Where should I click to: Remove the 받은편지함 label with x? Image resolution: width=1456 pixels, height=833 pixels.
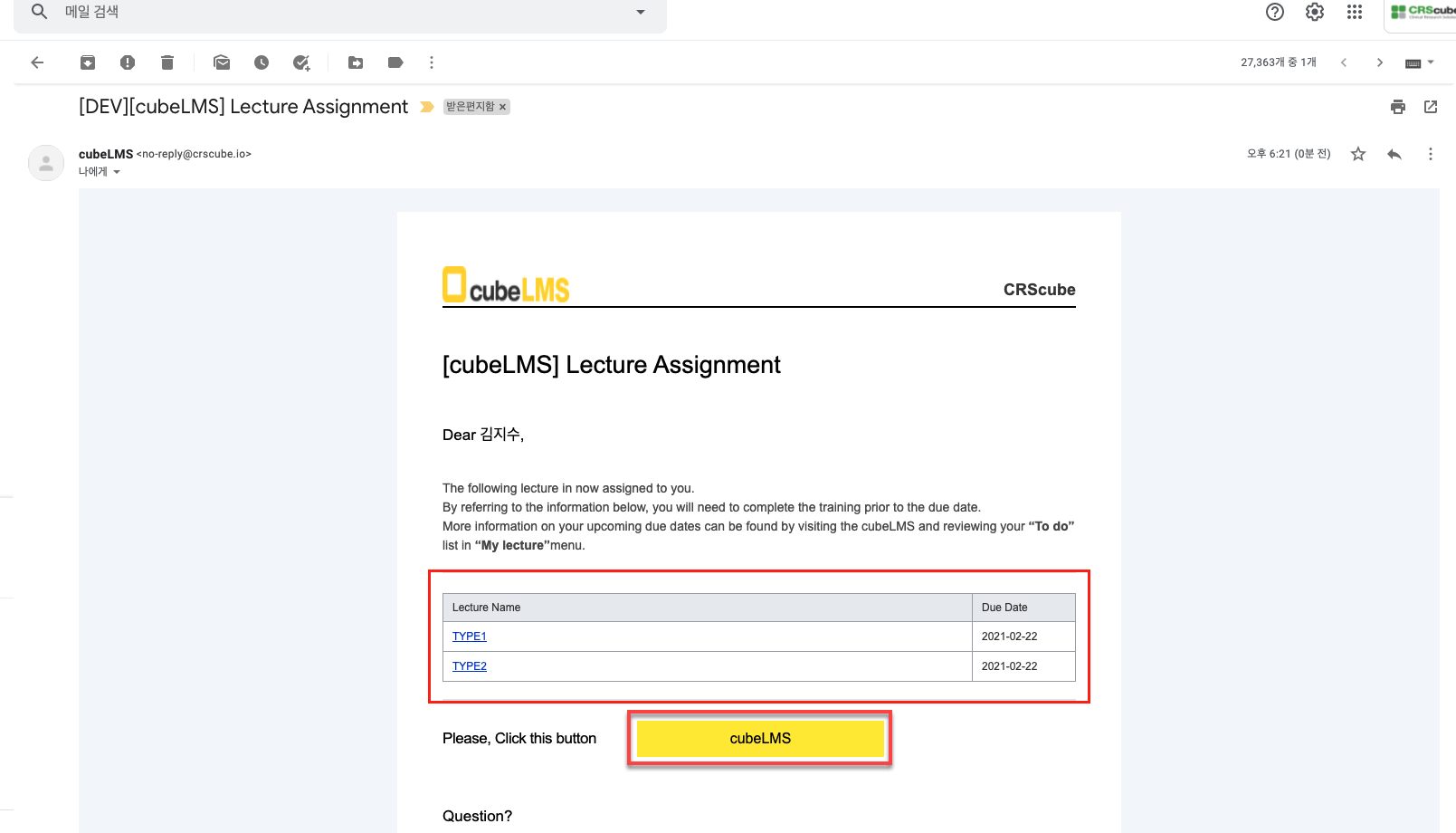tap(503, 107)
